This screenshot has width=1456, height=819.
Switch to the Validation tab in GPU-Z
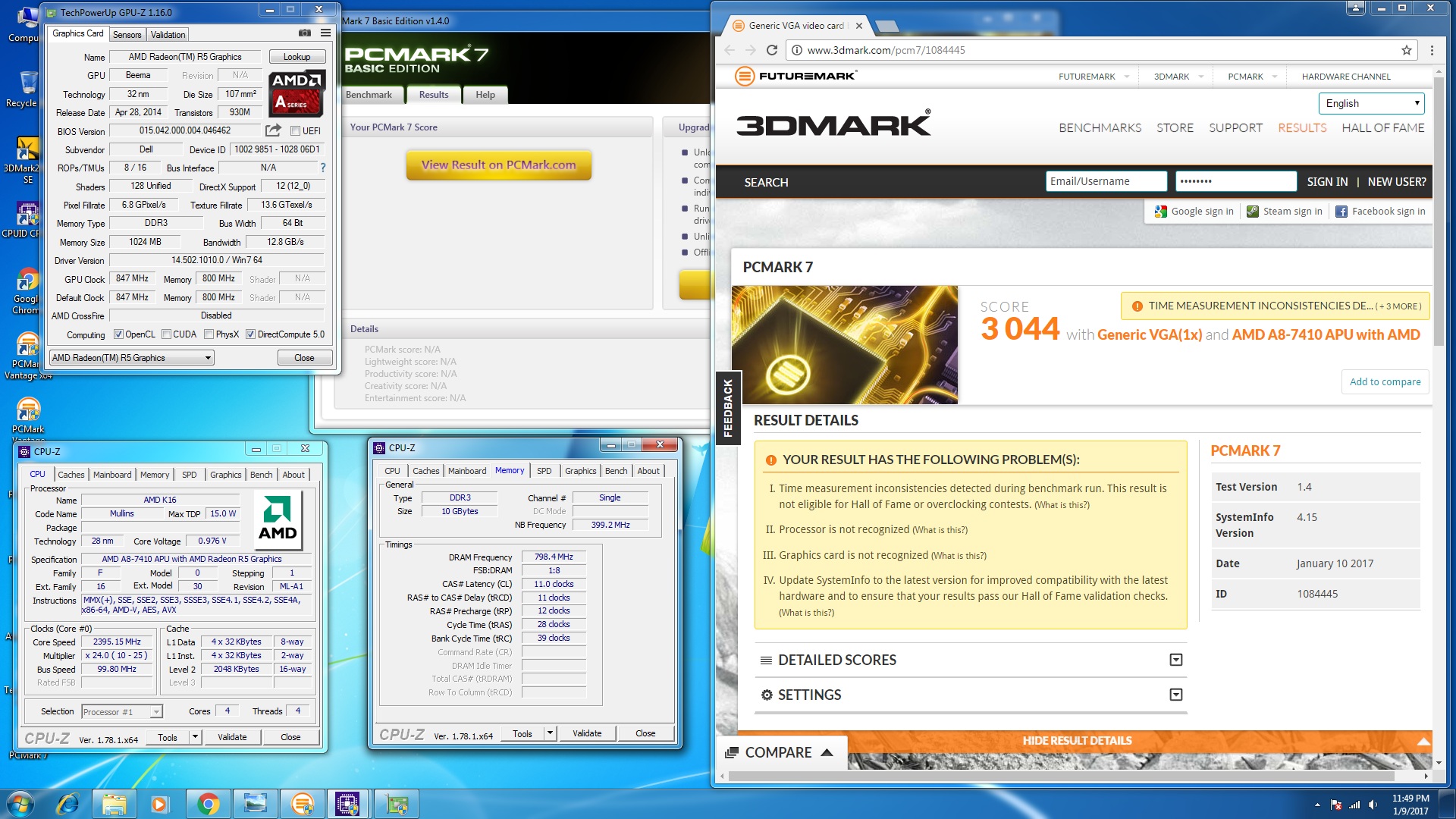pyautogui.click(x=168, y=34)
